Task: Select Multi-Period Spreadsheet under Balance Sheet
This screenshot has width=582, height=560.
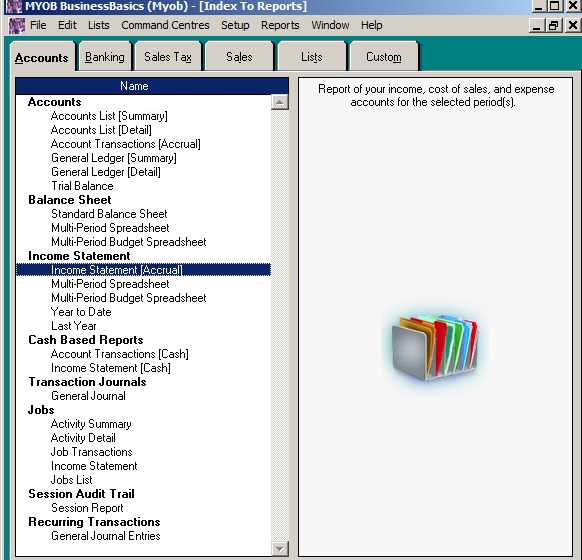Action: [110, 228]
